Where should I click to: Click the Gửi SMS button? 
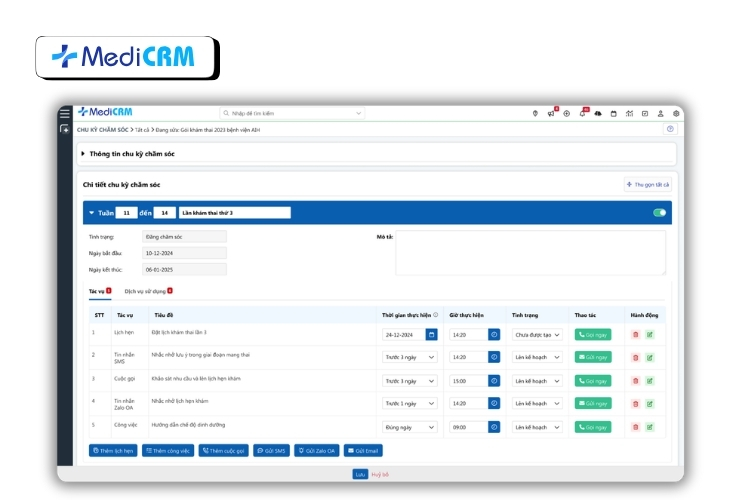(271, 451)
